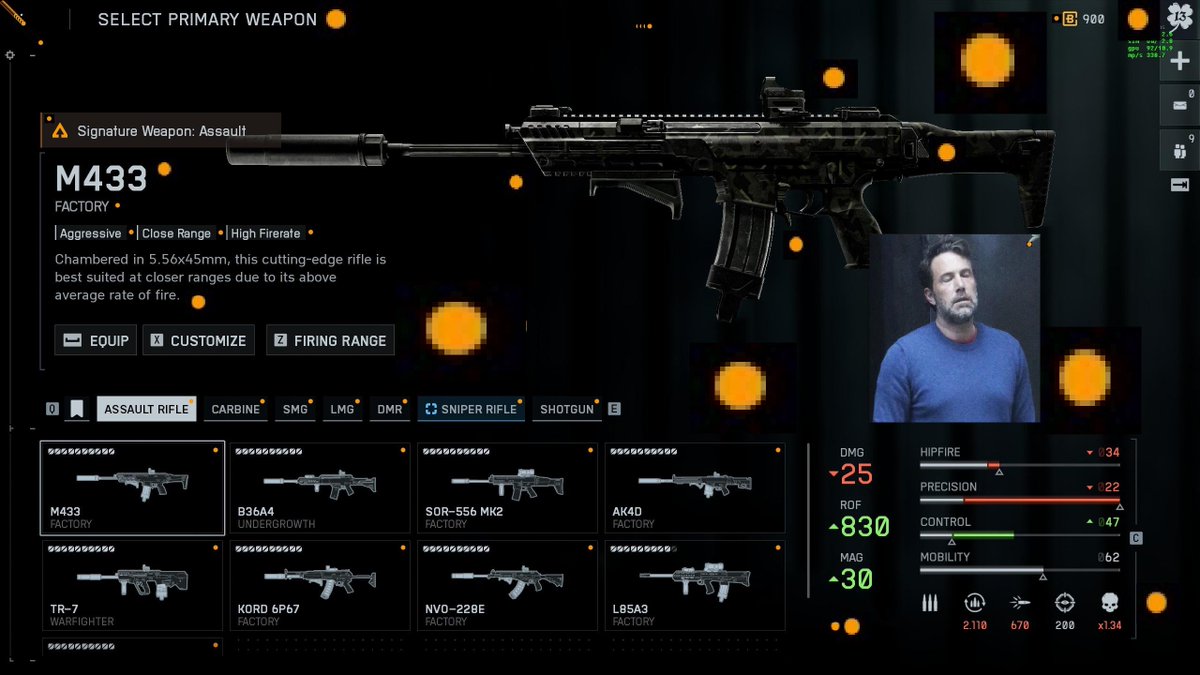1200x675 pixels.
Task: Click the High Firerate trait tag
Action: coord(266,233)
